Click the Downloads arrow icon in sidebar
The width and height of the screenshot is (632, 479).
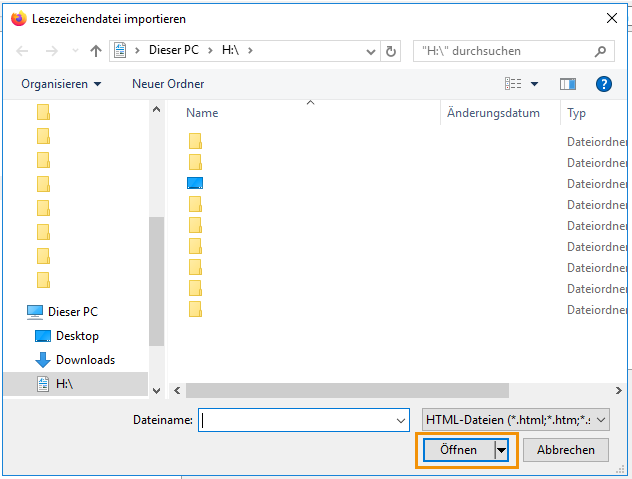pos(43,360)
